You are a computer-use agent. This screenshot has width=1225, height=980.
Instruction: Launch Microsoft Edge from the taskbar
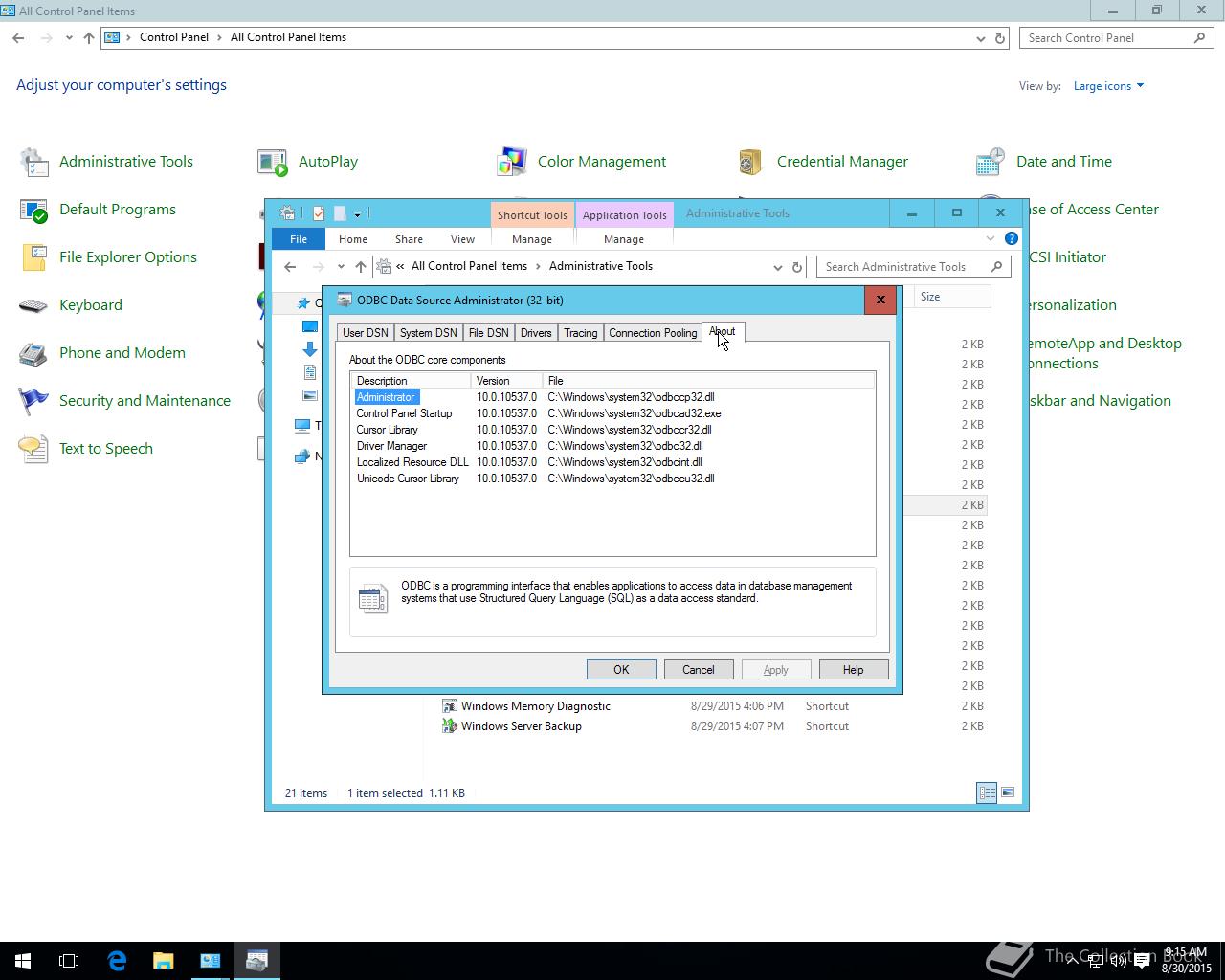tap(117, 961)
